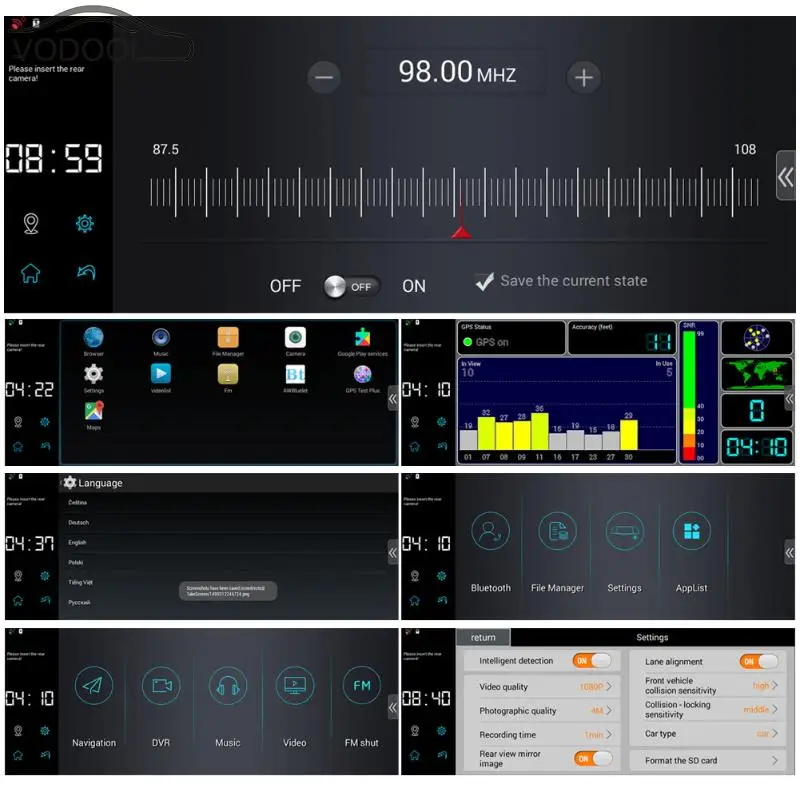Choose English language

pos(228,542)
